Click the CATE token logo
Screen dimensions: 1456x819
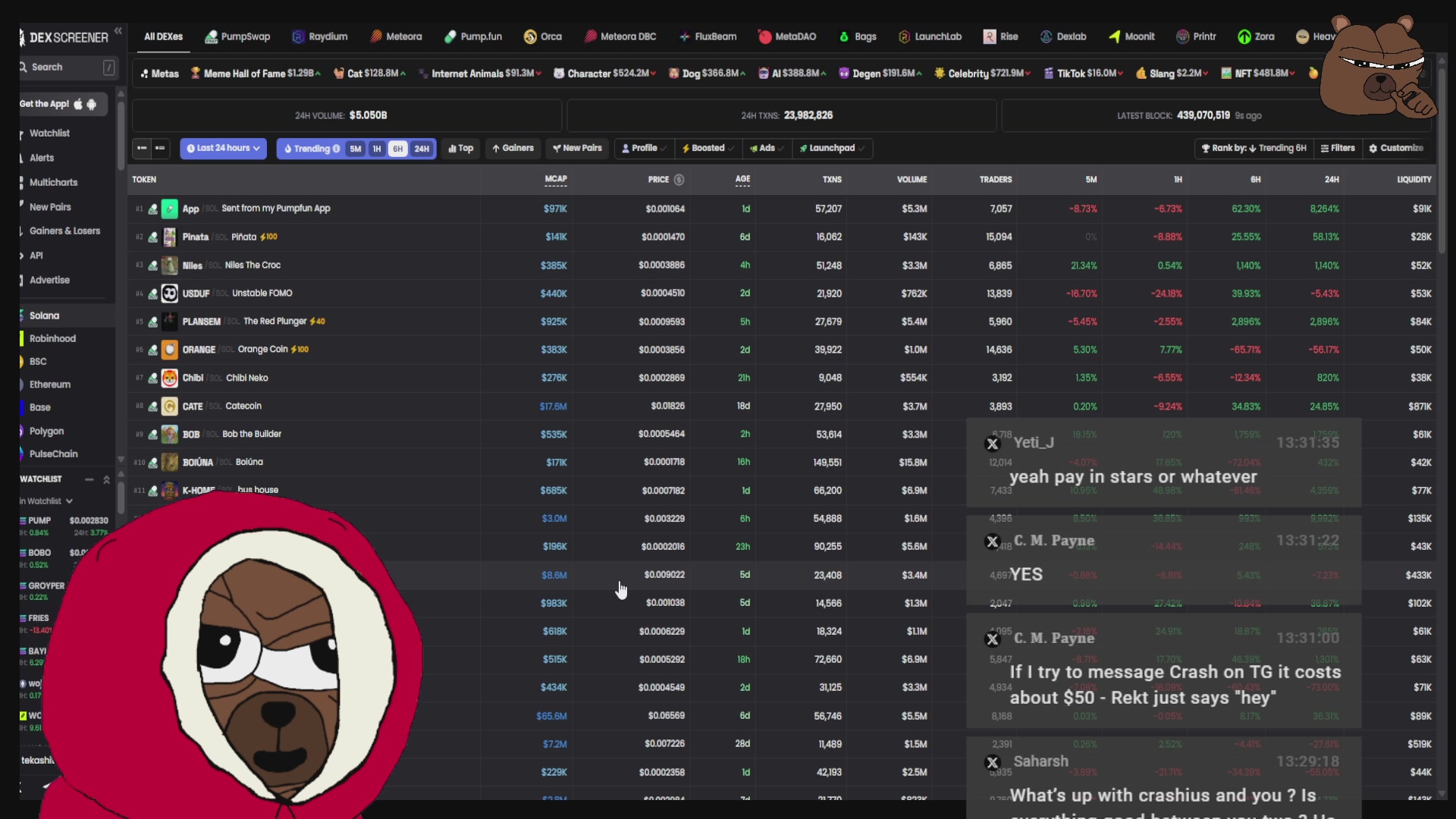tap(170, 406)
